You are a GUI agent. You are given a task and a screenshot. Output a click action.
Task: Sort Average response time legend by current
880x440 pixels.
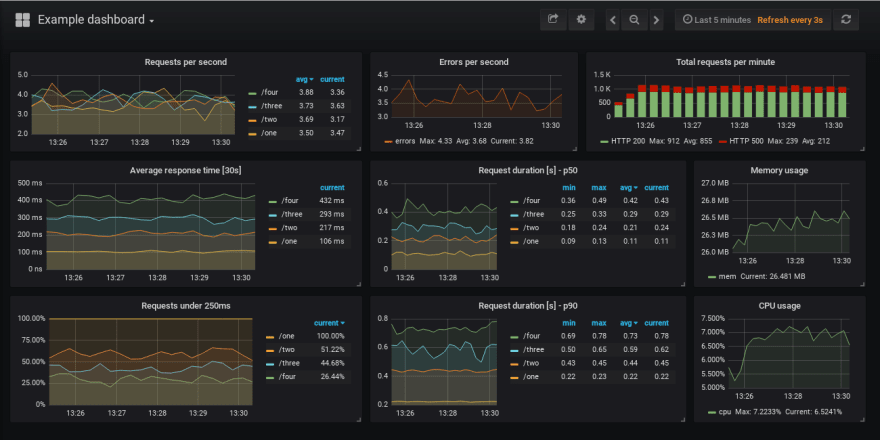(x=332, y=187)
